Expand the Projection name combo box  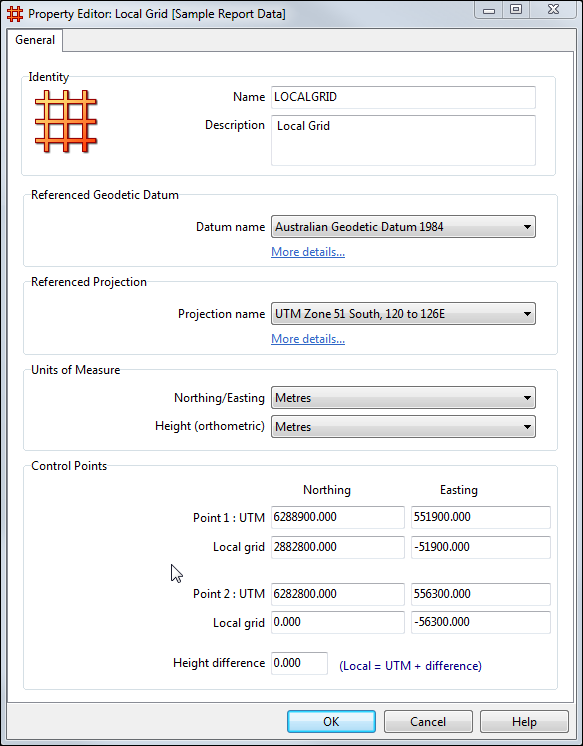click(x=403, y=314)
